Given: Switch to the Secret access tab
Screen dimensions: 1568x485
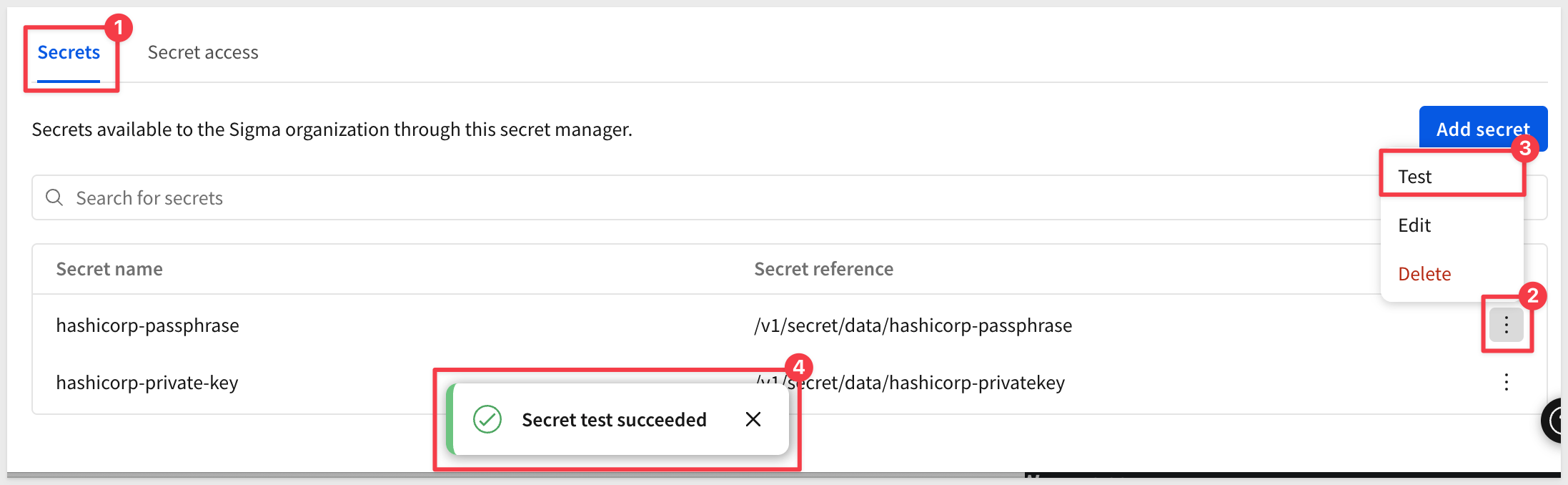Looking at the screenshot, I should click(x=203, y=53).
